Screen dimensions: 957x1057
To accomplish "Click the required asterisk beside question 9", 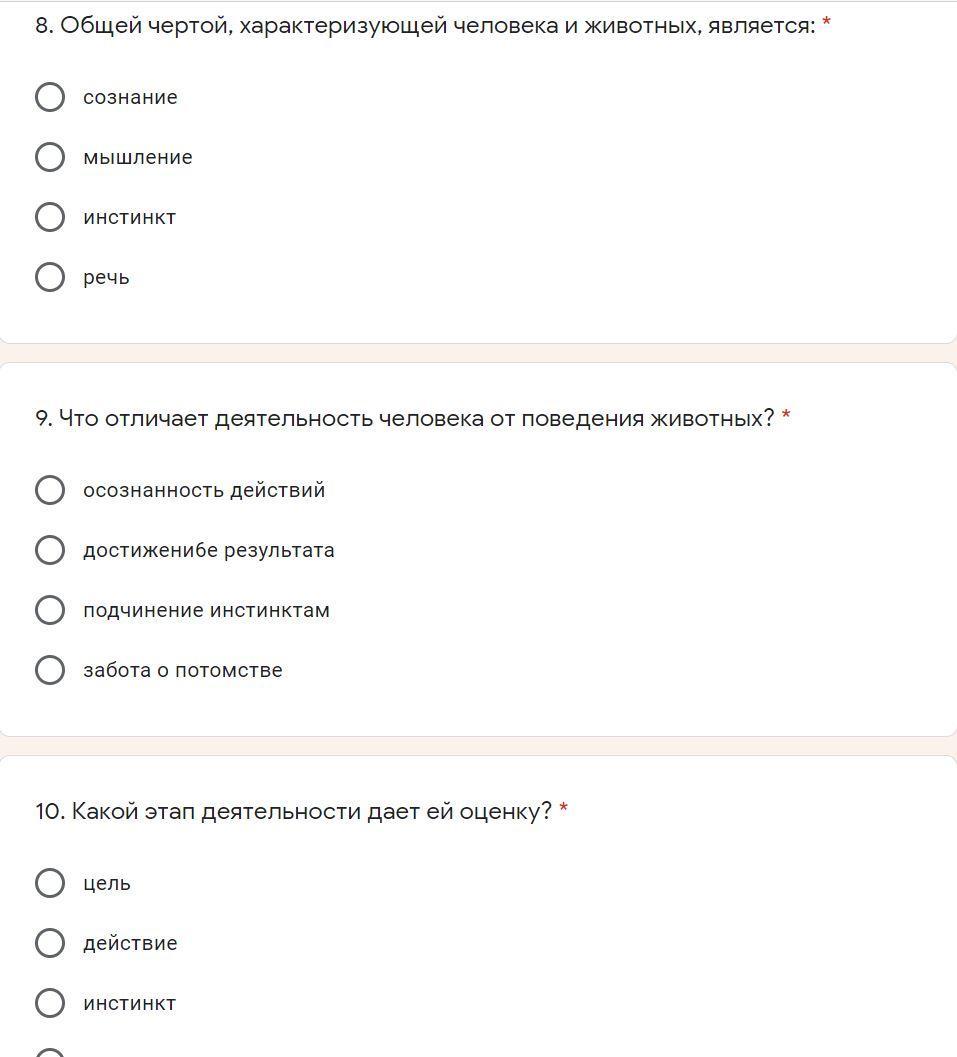I will click(x=786, y=416).
